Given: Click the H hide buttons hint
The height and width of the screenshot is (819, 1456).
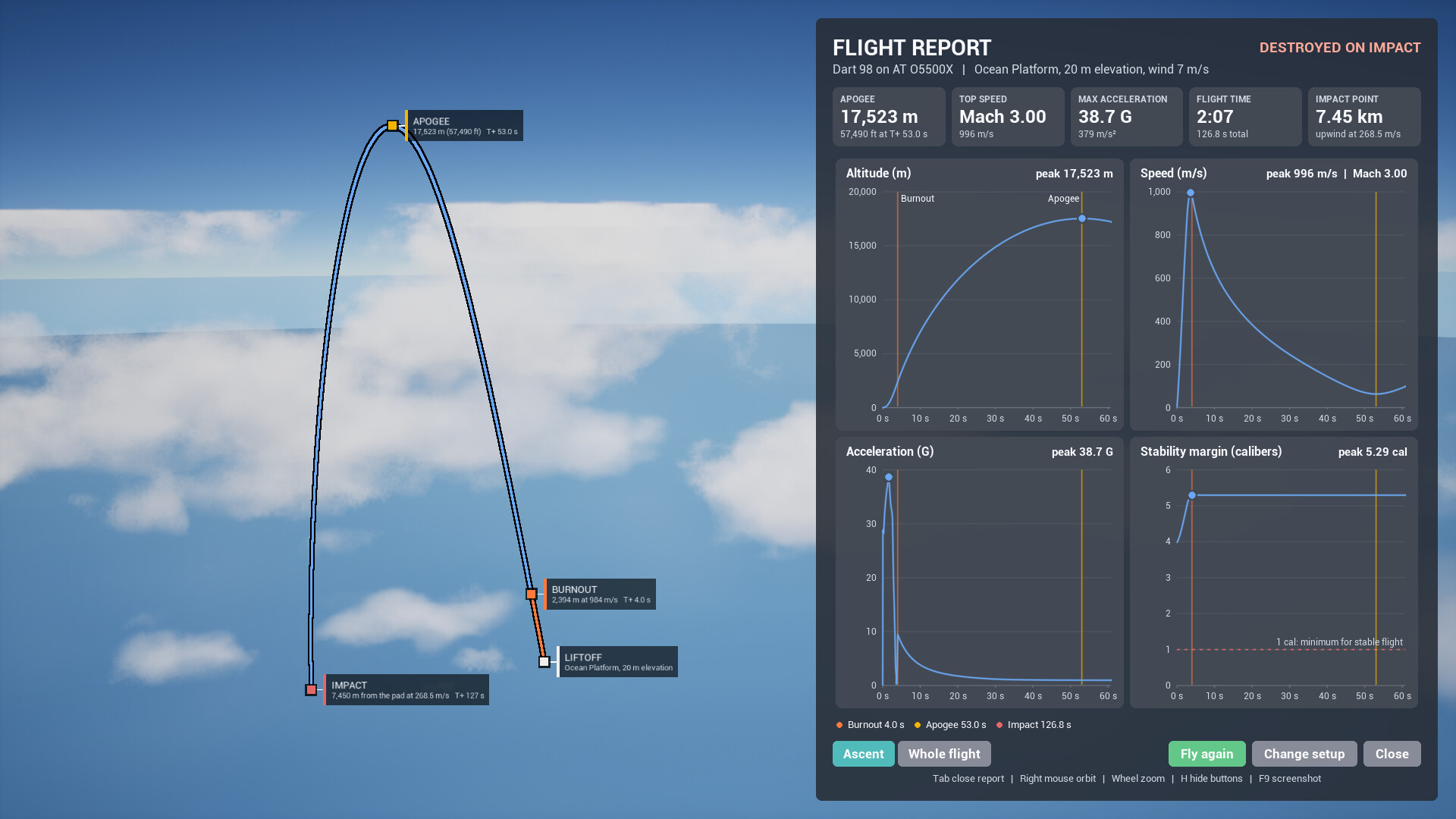Looking at the screenshot, I should tap(1211, 779).
